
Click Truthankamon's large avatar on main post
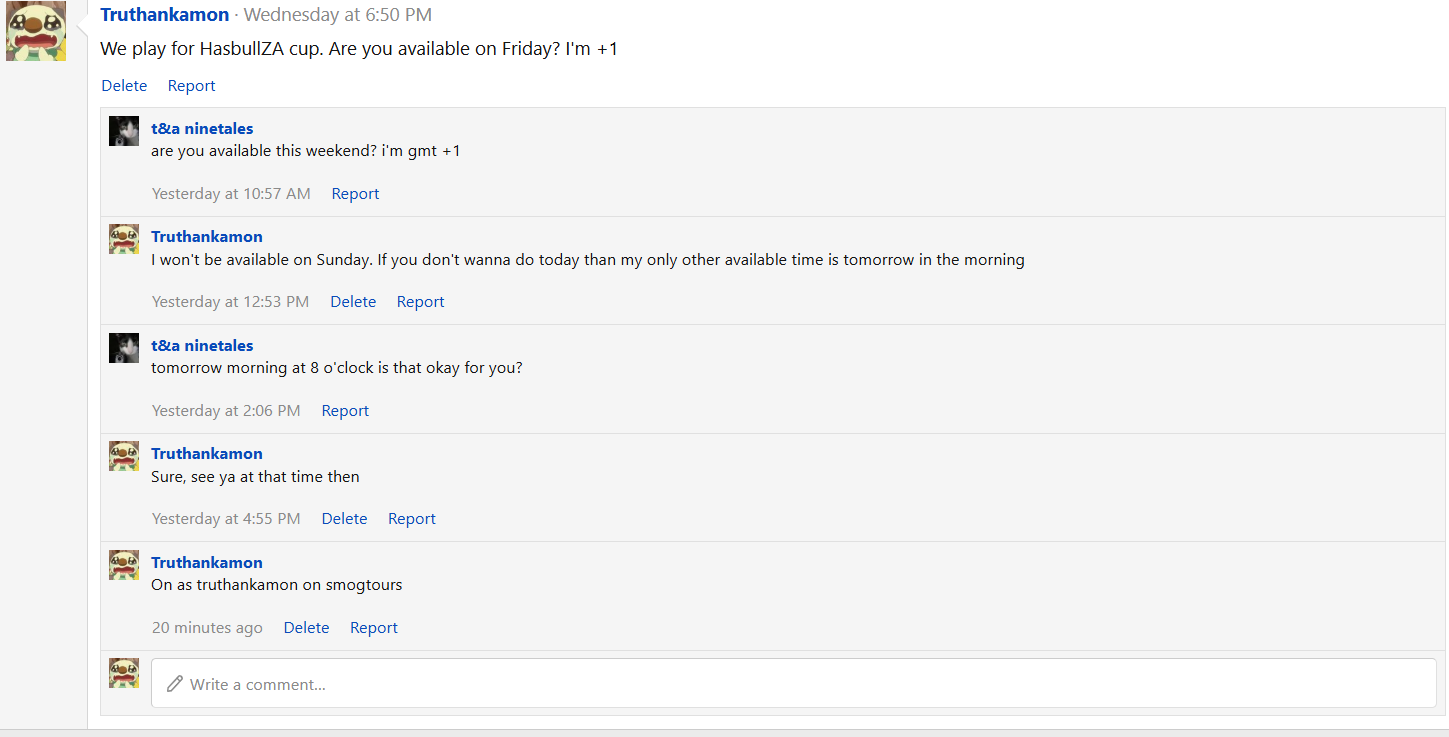36,31
